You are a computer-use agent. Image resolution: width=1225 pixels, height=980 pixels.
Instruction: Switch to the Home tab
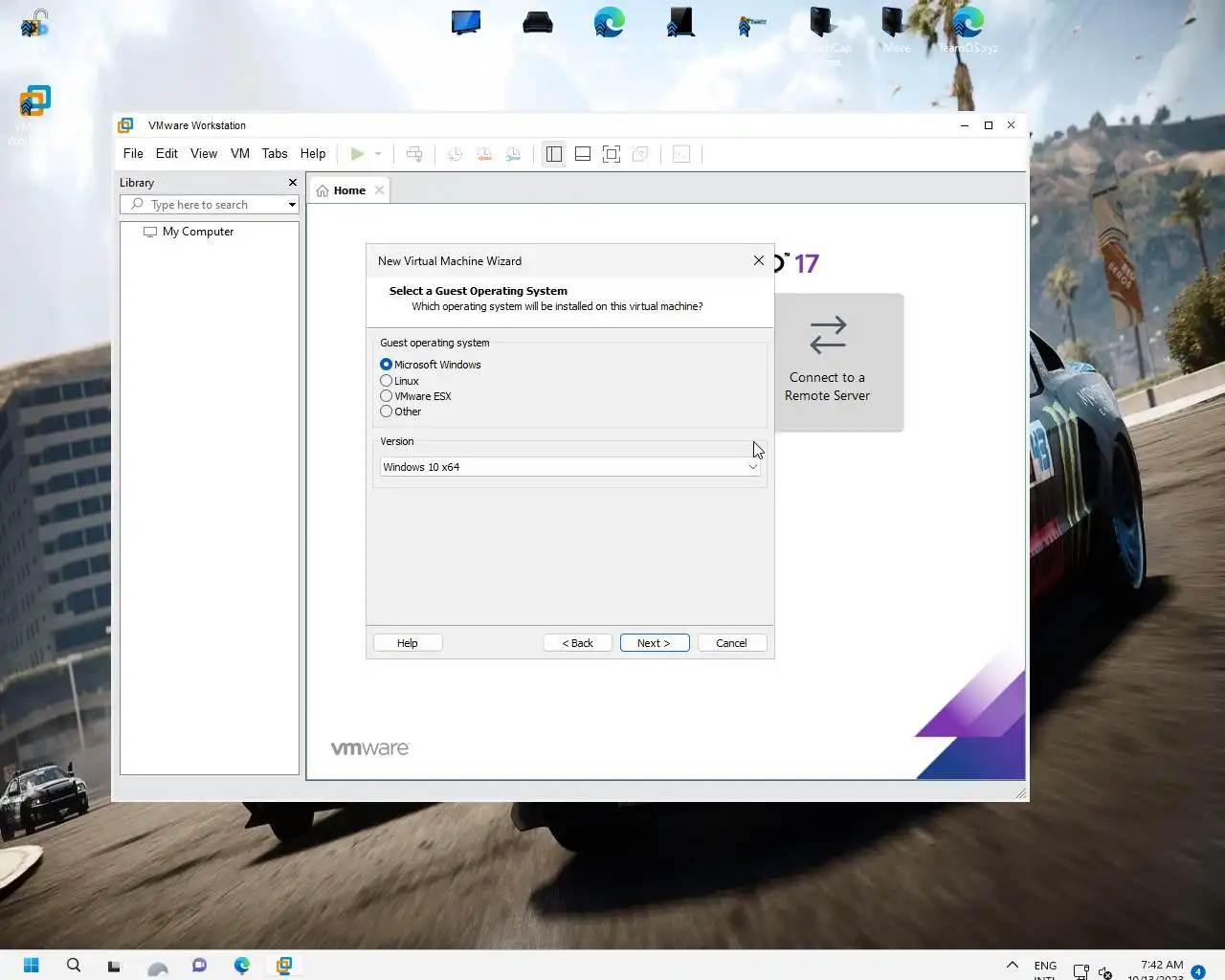[348, 190]
